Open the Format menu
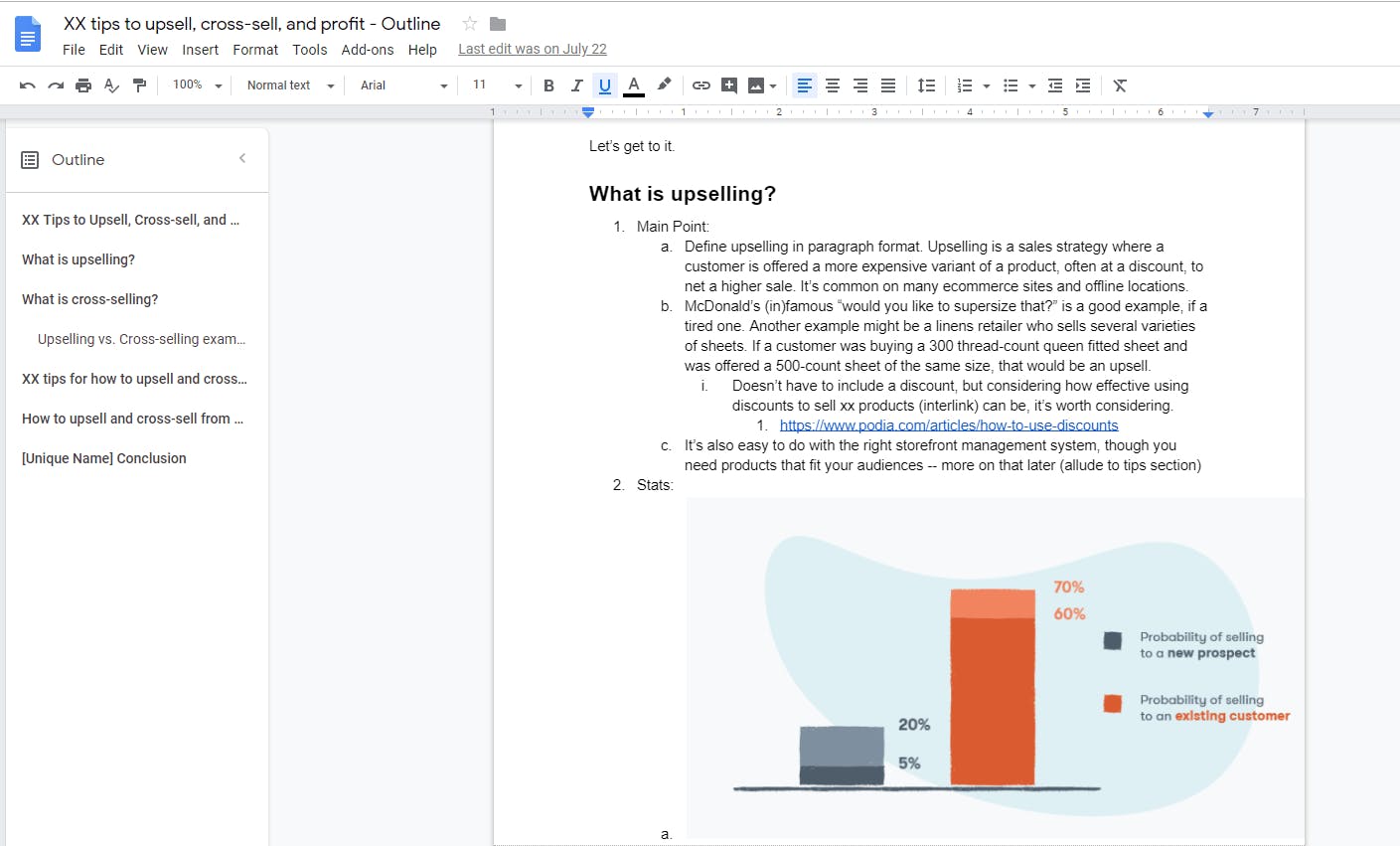This screenshot has width=1400, height=846. (x=255, y=50)
